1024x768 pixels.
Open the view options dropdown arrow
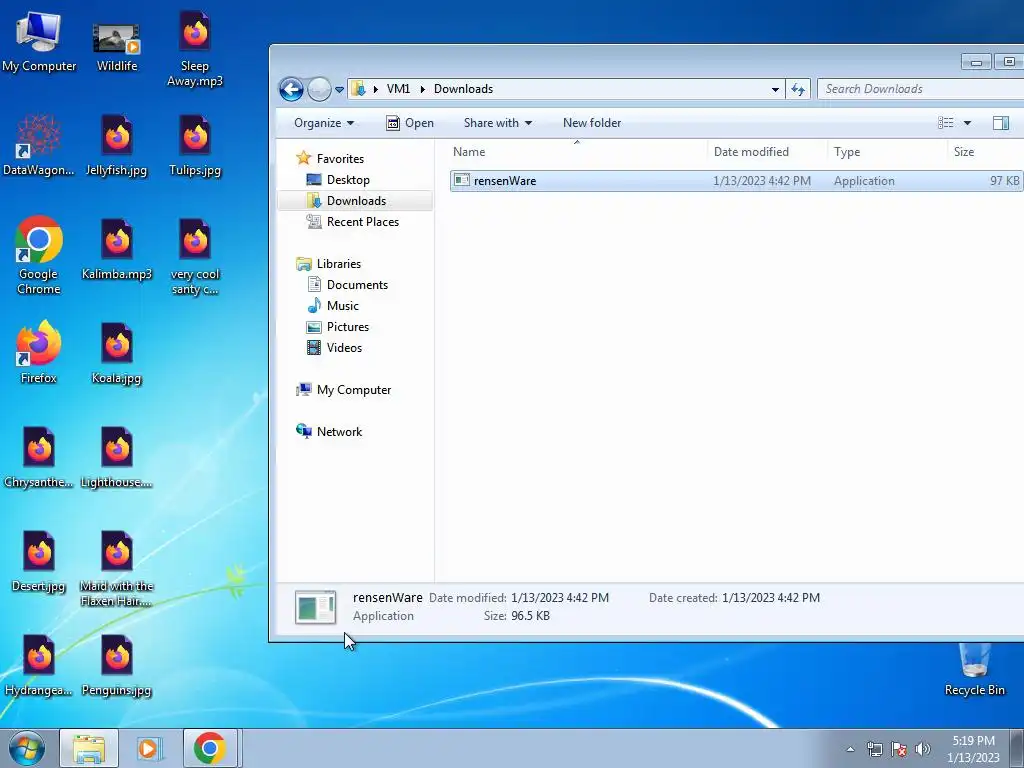[x=967, y=123]
